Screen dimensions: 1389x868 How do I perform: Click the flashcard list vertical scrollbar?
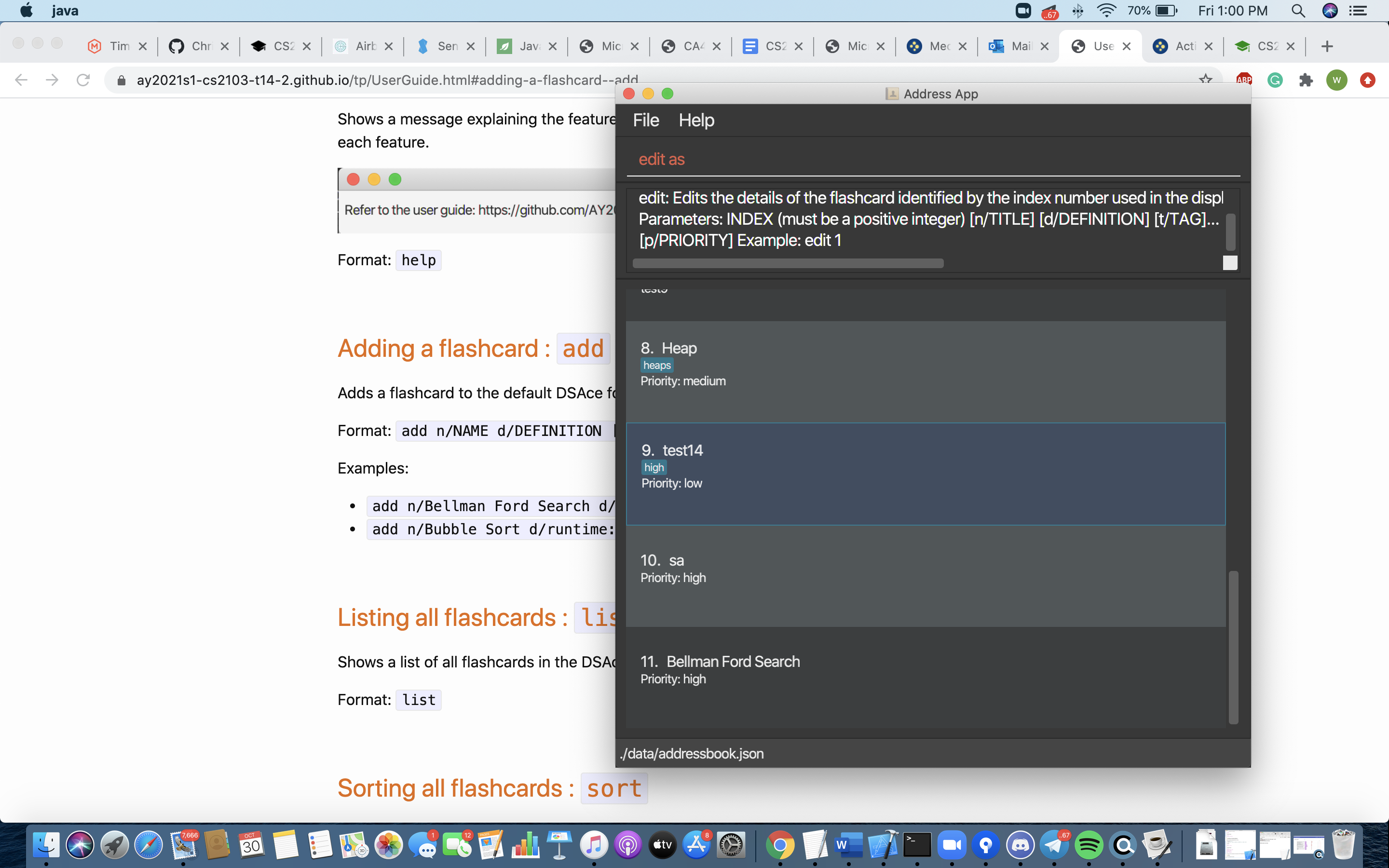(x=1233, y=647)
